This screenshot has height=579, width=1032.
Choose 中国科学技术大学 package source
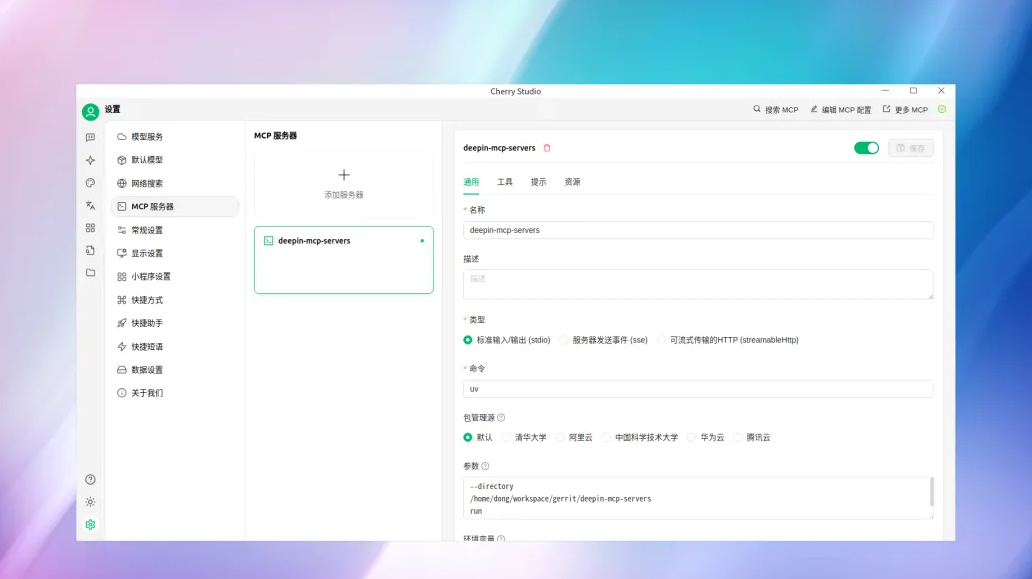point(640,438)
